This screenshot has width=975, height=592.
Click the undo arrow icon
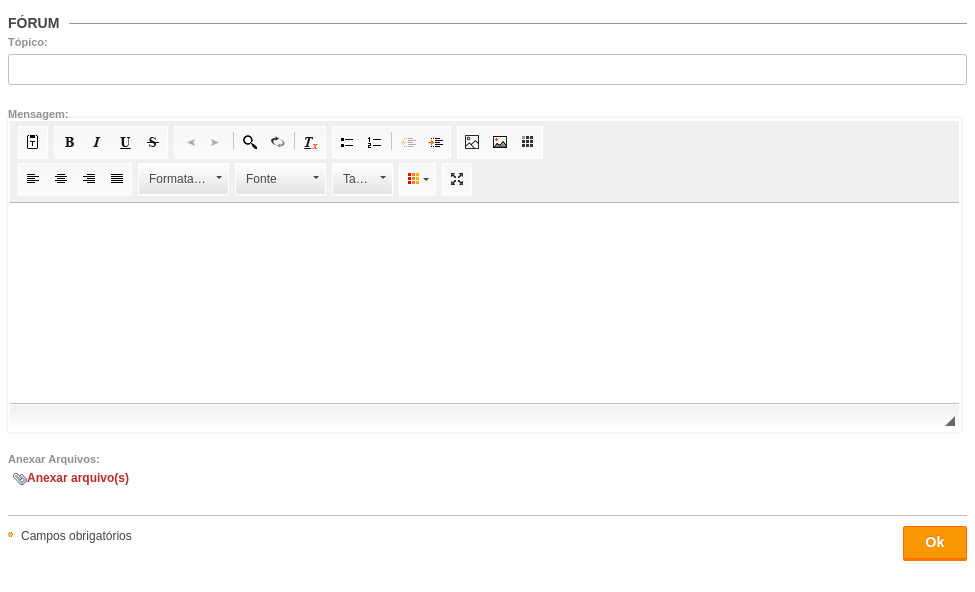pos(191,142)
